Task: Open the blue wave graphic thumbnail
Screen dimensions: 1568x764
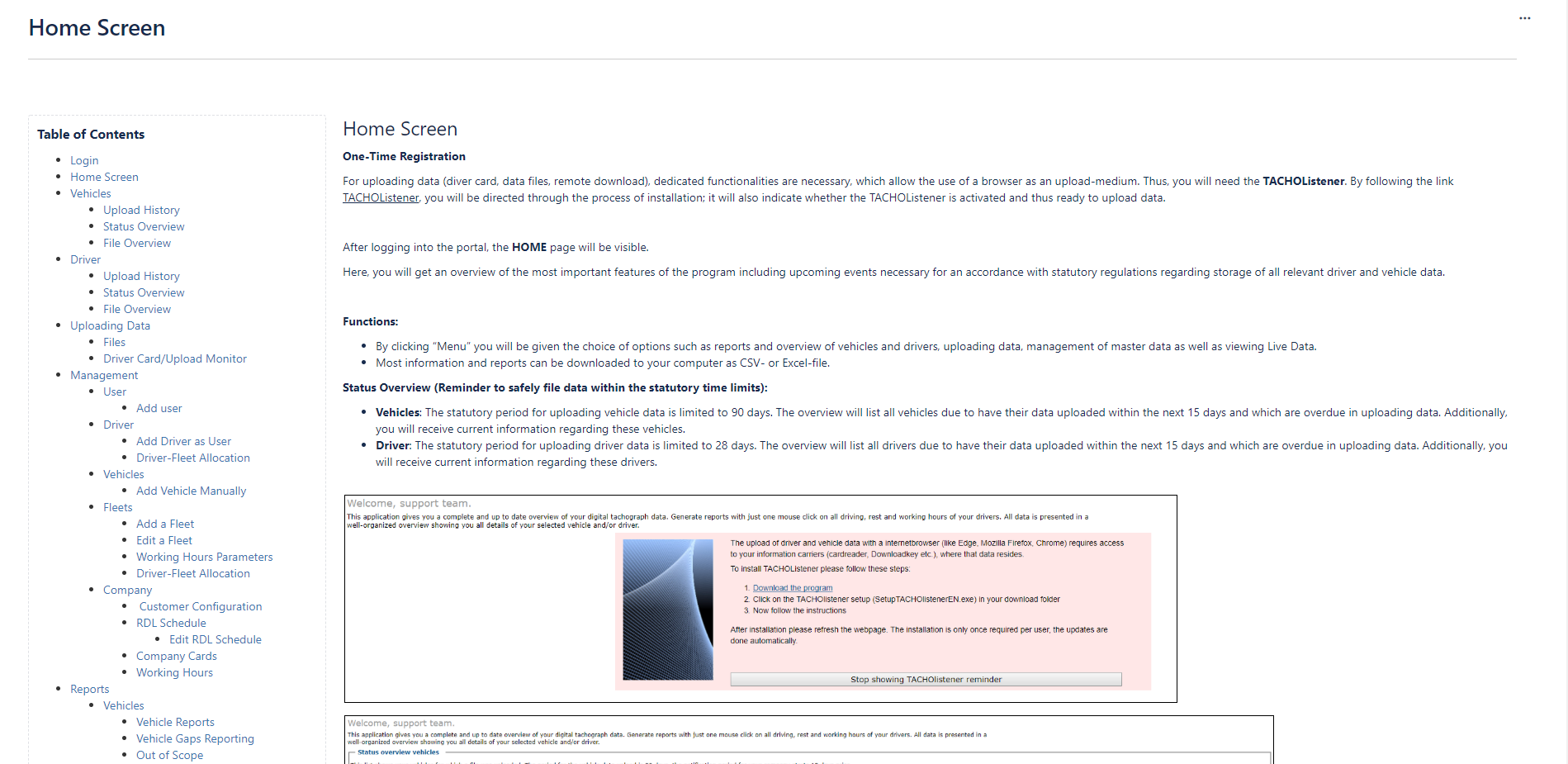Action: coord(667,610)
